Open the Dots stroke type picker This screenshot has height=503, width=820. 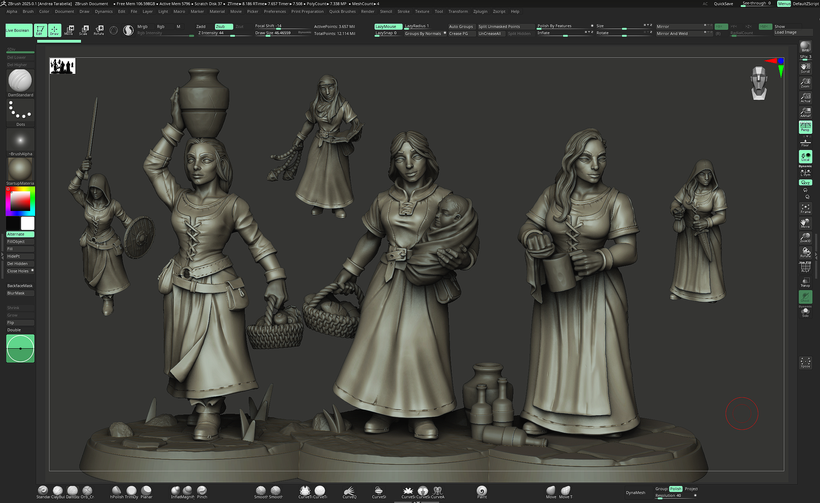pyautogui.click(x=20, y=112)
